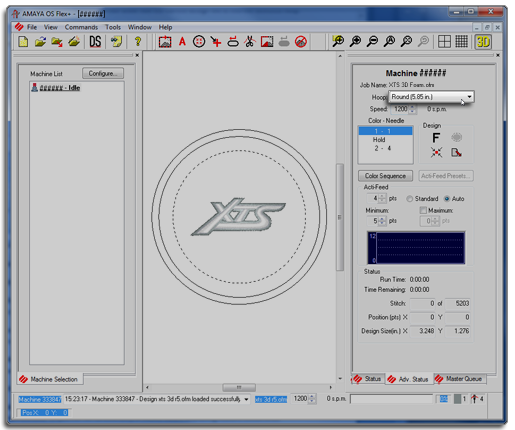Click the center design crosshair icon
The width and height of the screenshot is (515, 430).
click(436, 152)
